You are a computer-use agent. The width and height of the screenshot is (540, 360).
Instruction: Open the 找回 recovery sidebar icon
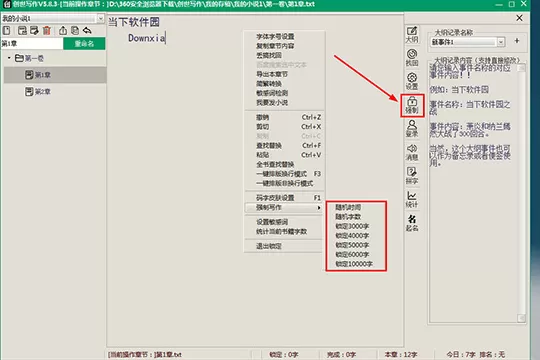[x=412, y=58]
